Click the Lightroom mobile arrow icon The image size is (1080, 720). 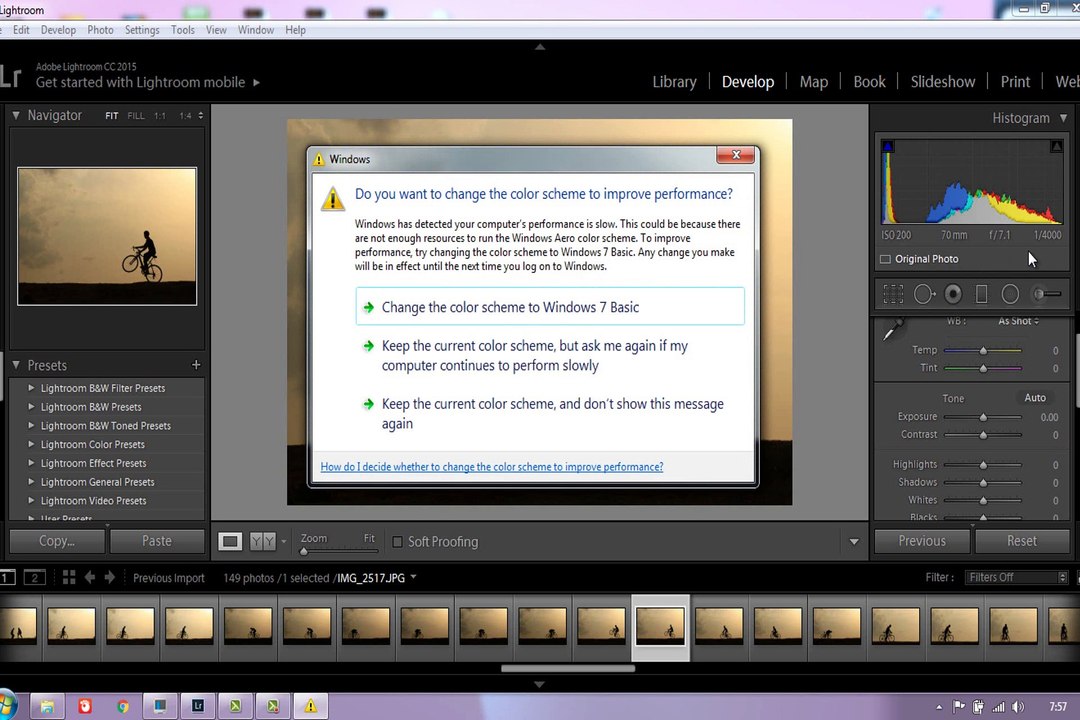[256, 83]
